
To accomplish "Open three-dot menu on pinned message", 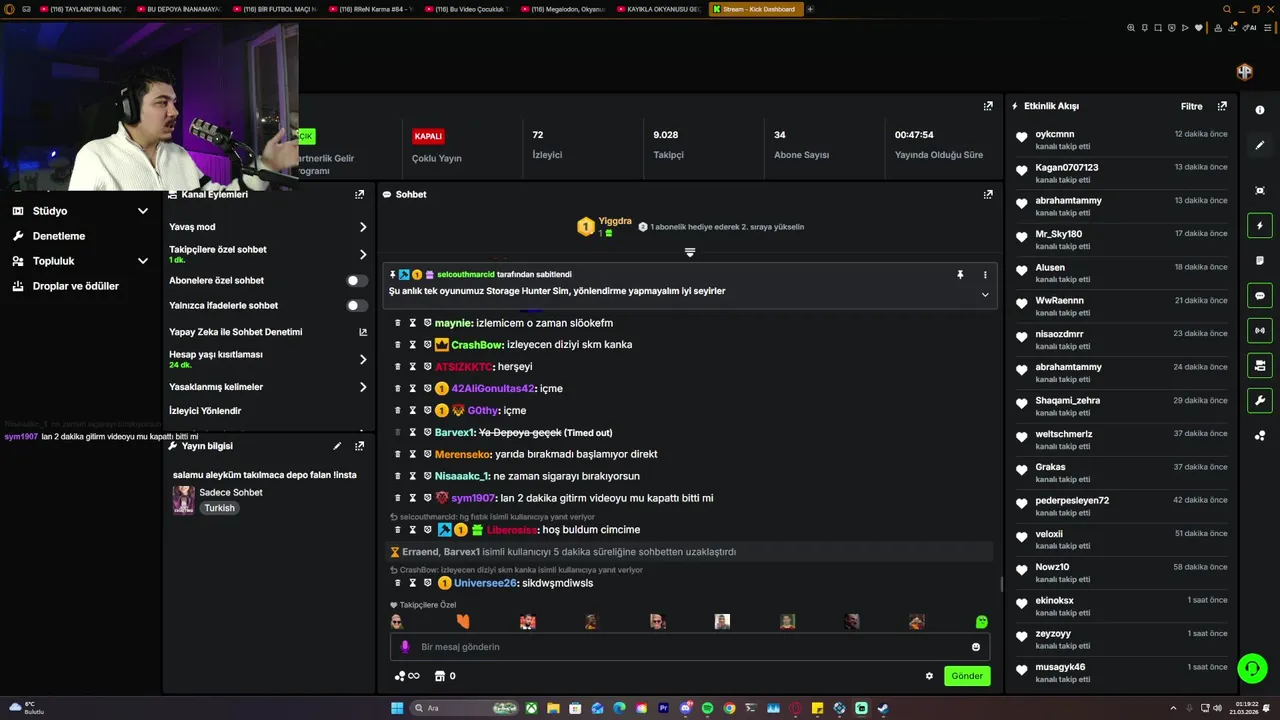I will (985, 274).
